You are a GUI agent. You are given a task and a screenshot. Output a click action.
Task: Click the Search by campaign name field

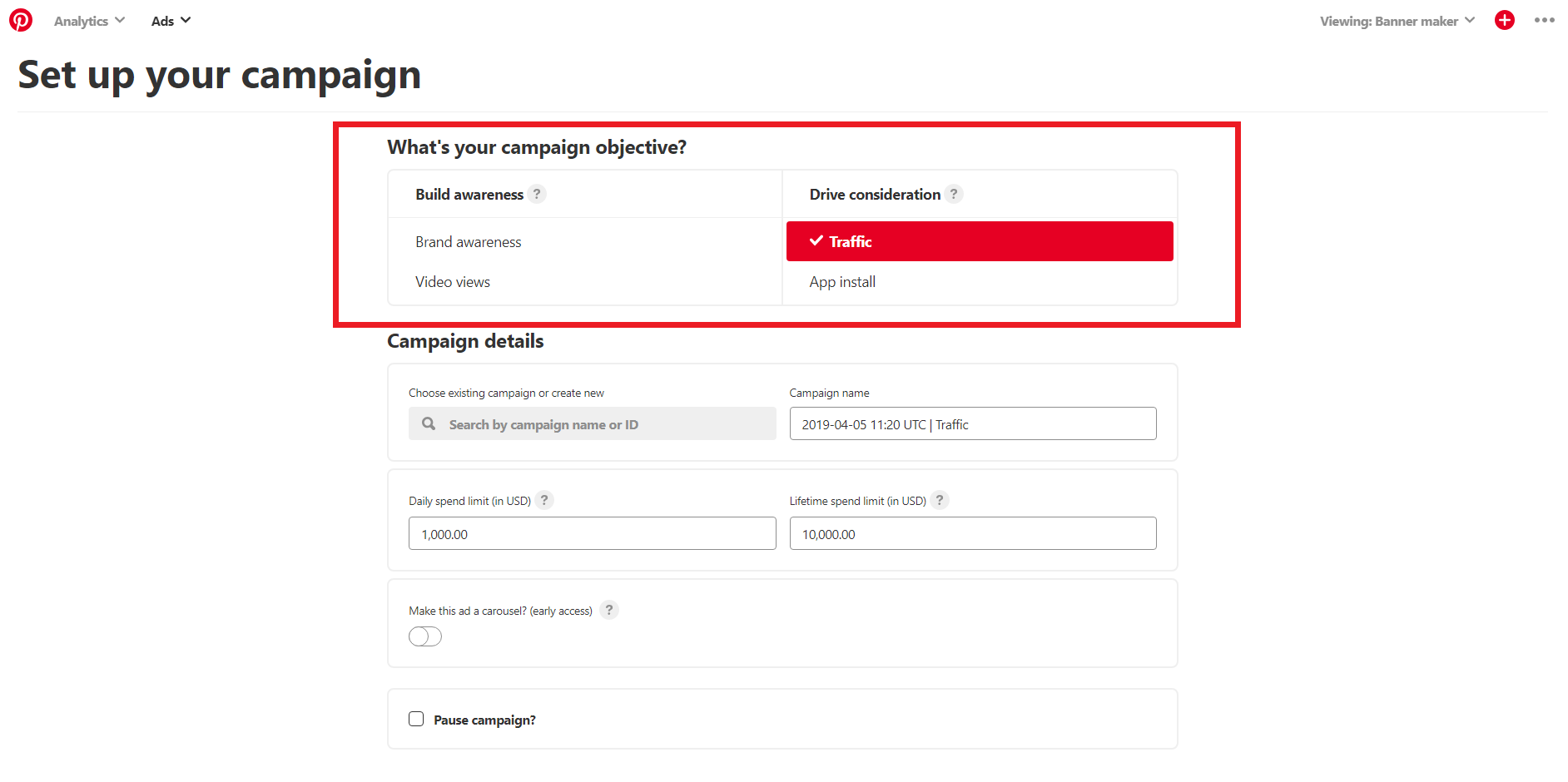pyautogui.click(x=592, y=423)
